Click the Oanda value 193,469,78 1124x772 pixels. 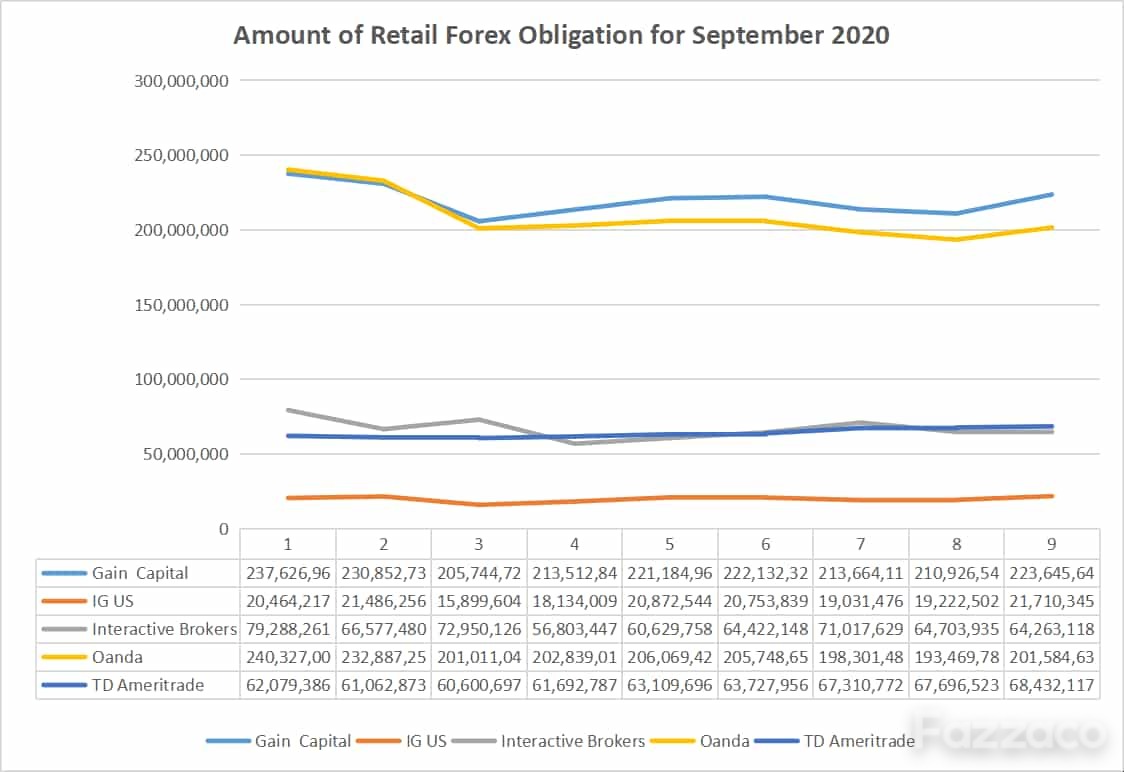(956, 657)
